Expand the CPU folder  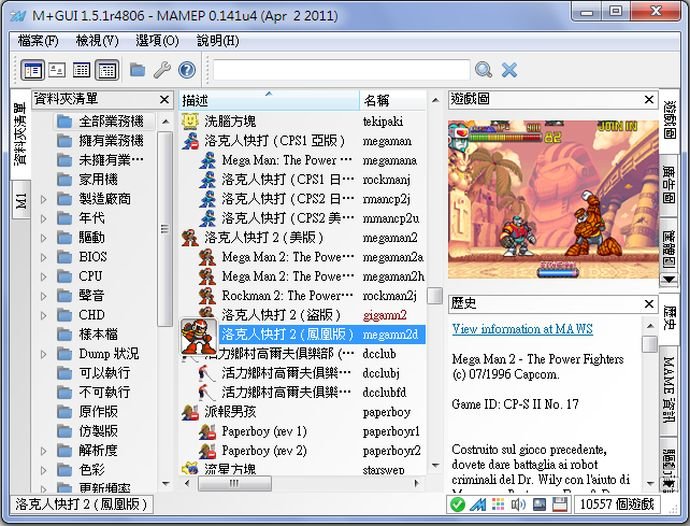(43, 277)
